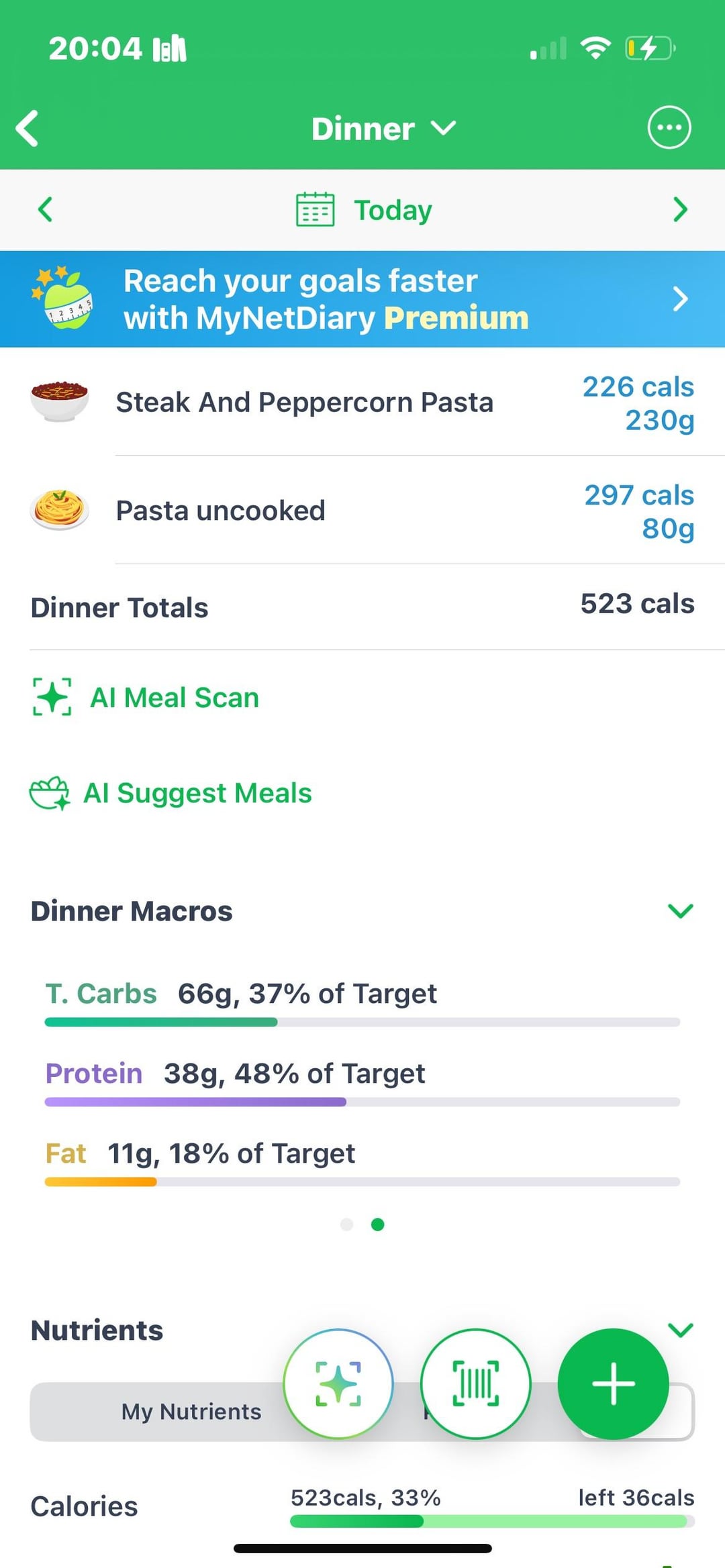Go to the next day
The width and height of the screenshot is (725, 1568).
680,209
